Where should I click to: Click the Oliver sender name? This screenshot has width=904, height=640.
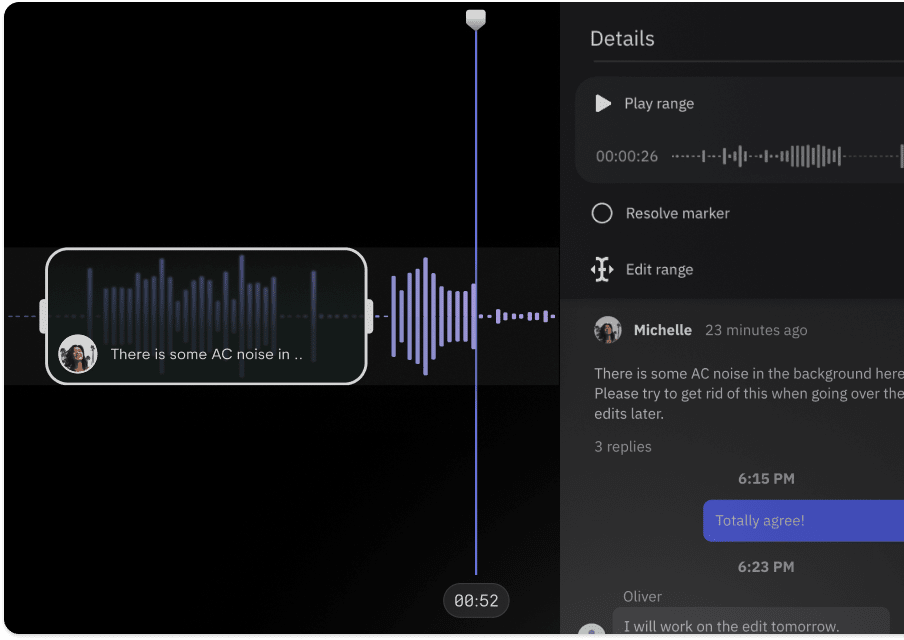pyautogui.click(x=642, y=597)
